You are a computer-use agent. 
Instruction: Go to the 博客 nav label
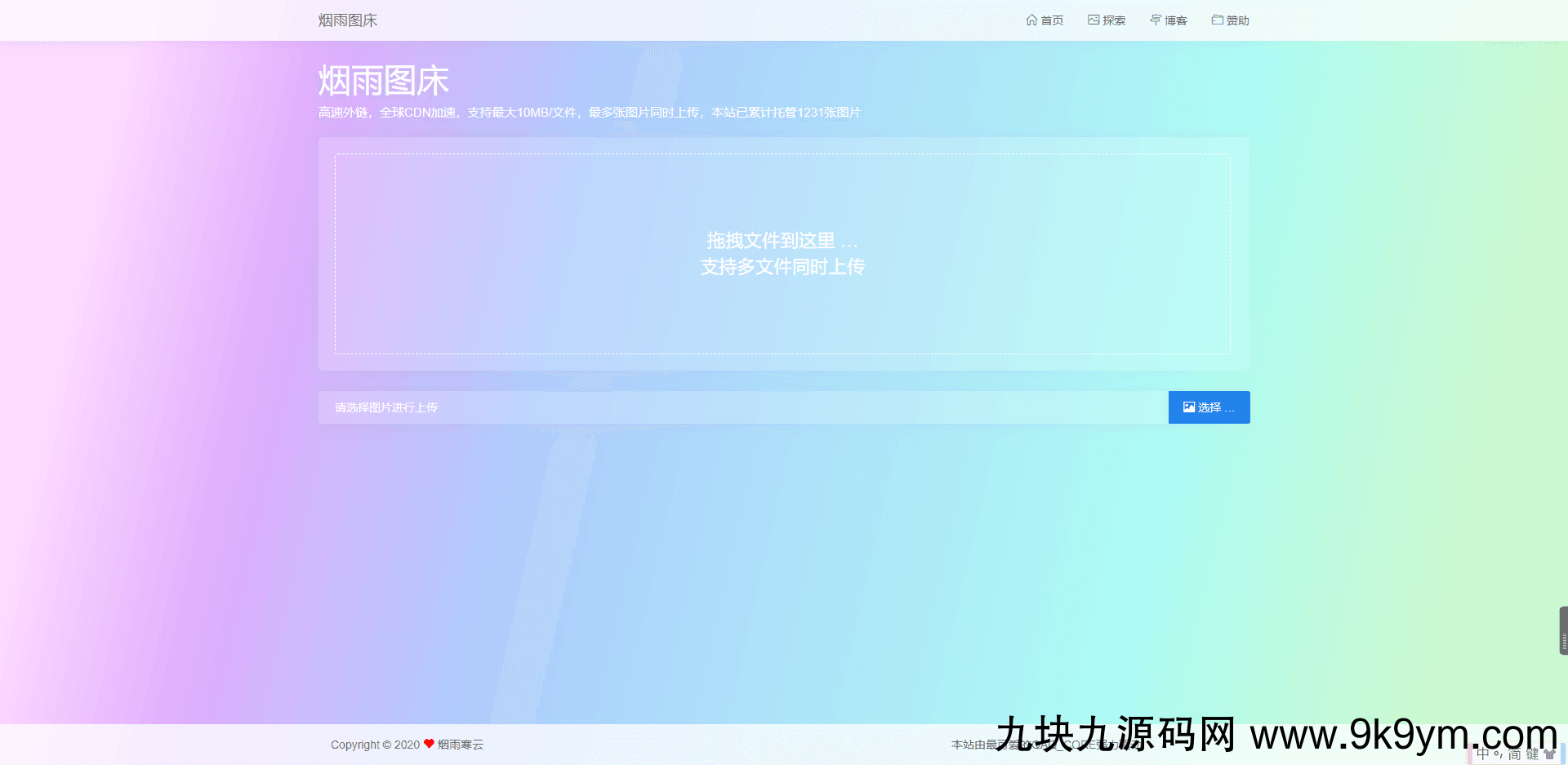click(x=1176, y=20)
